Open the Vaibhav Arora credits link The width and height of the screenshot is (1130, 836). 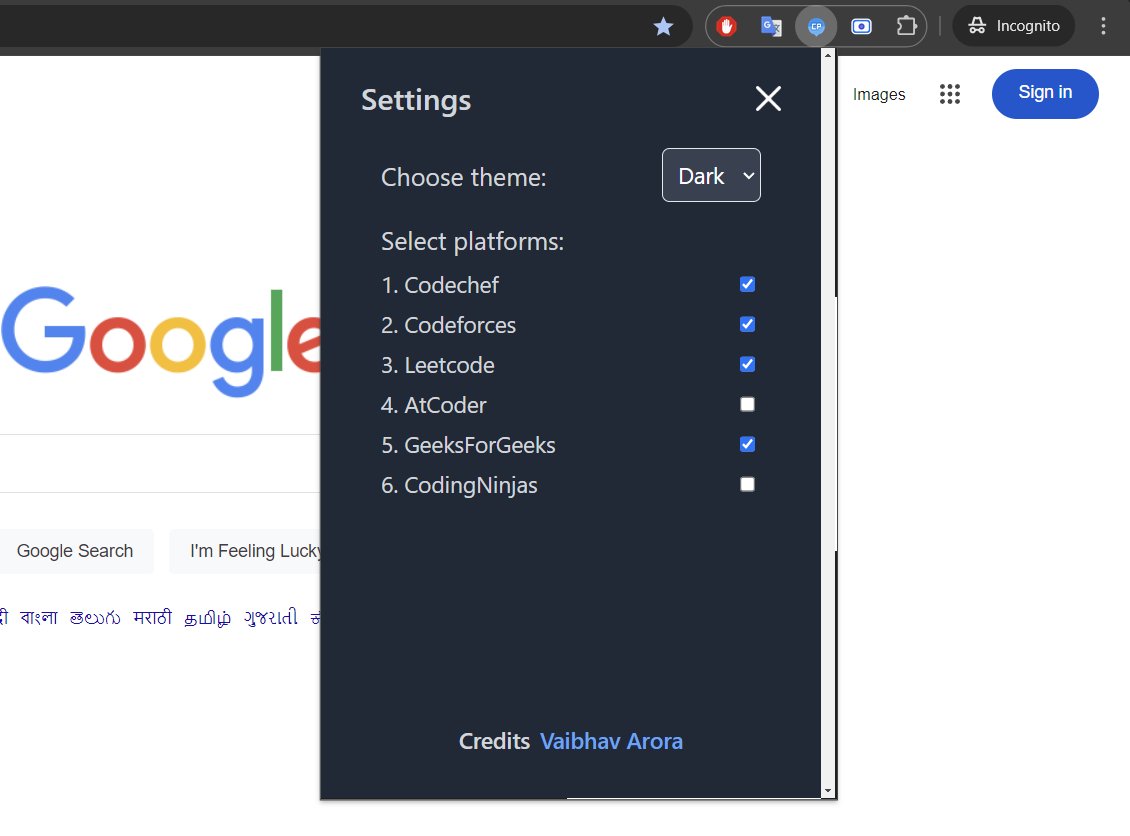(x=611, y=741)
